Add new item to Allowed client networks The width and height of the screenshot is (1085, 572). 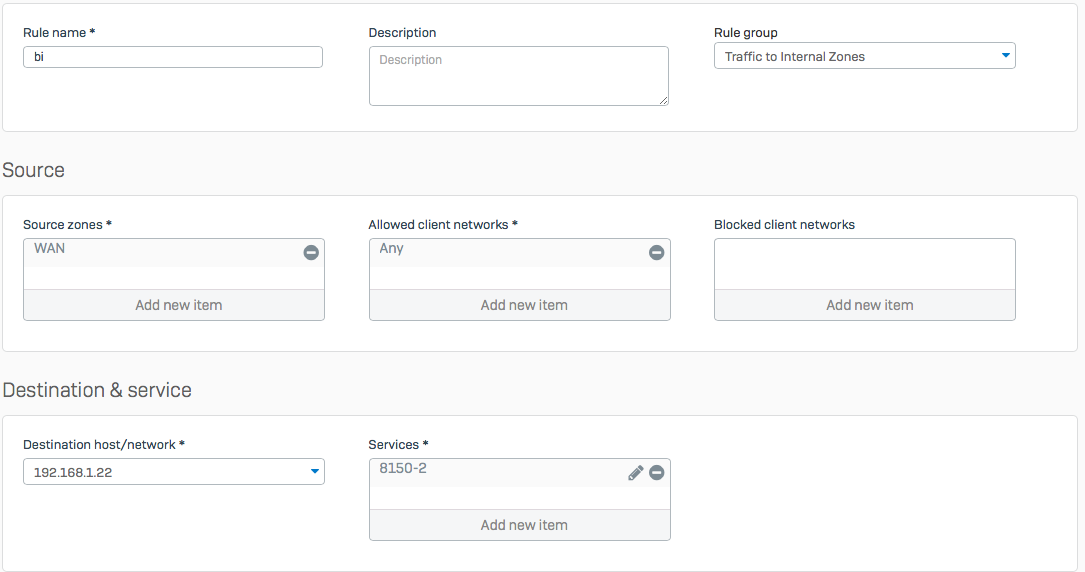pos(519,305)
